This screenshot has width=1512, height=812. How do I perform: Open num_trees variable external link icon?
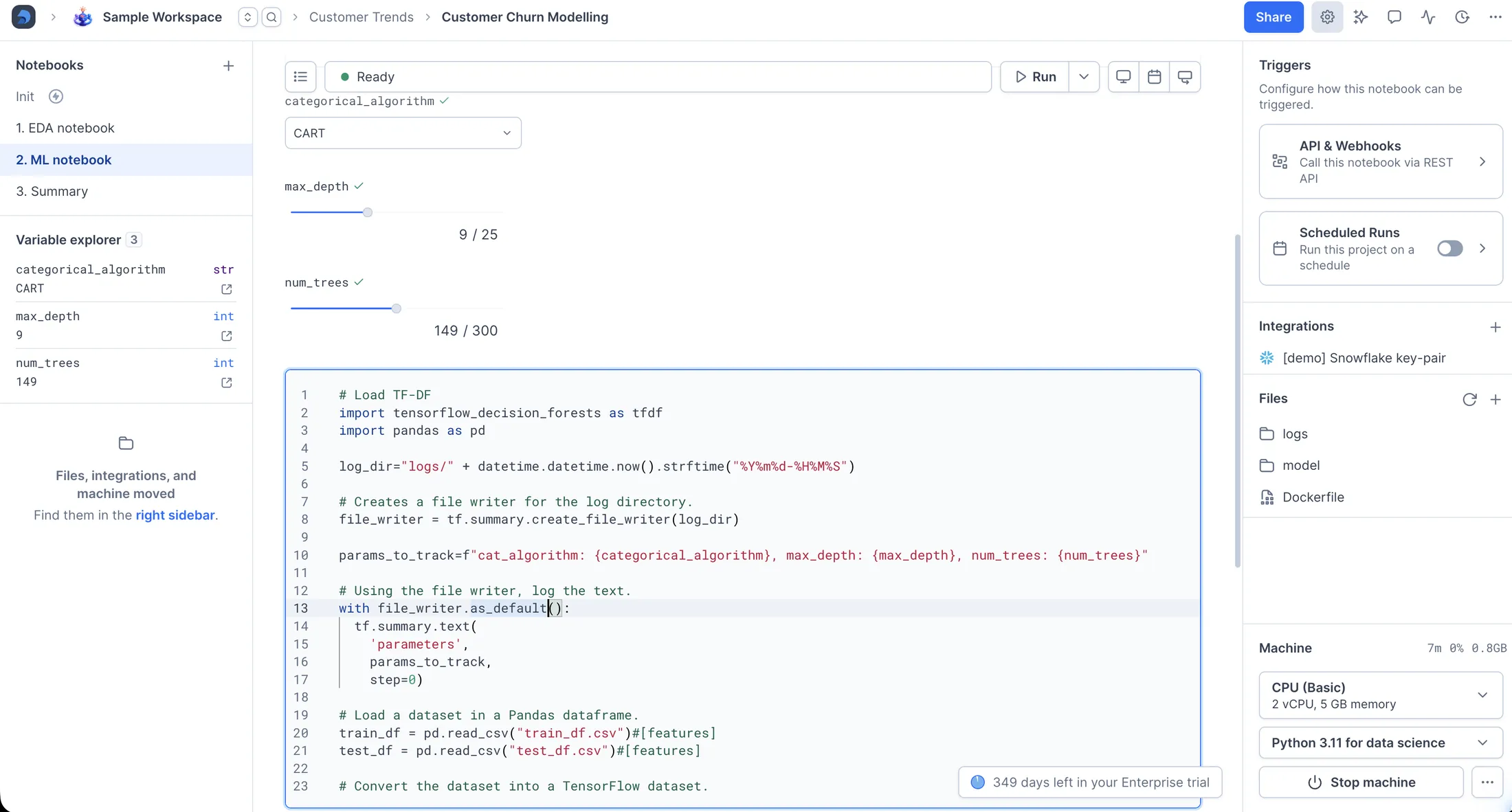point(226,383)
